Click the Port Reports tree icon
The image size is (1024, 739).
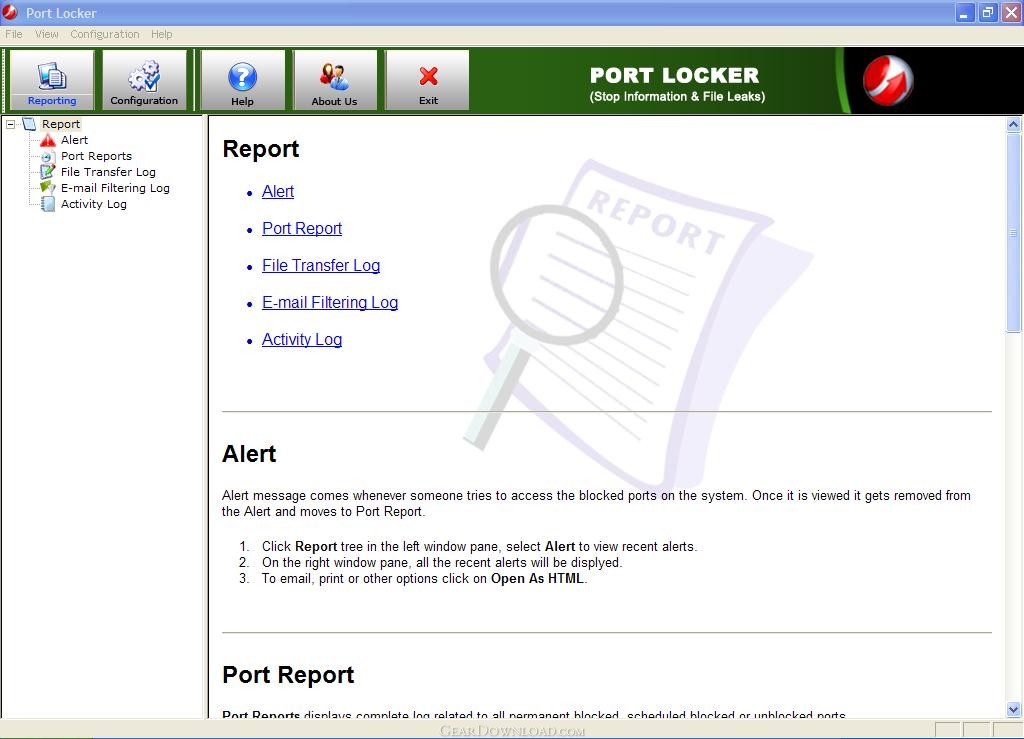tap(47, 156)
